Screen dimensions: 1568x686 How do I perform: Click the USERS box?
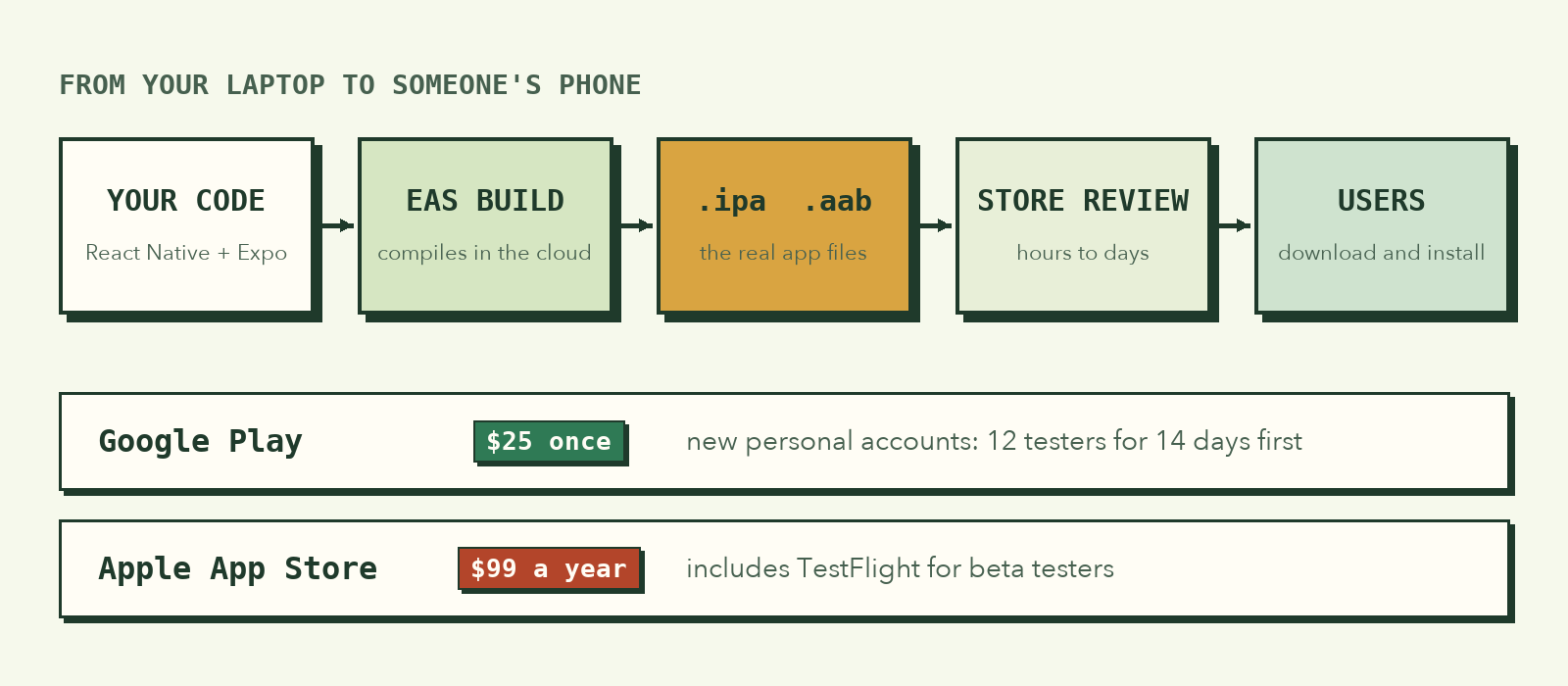(x=1382, y=225)
